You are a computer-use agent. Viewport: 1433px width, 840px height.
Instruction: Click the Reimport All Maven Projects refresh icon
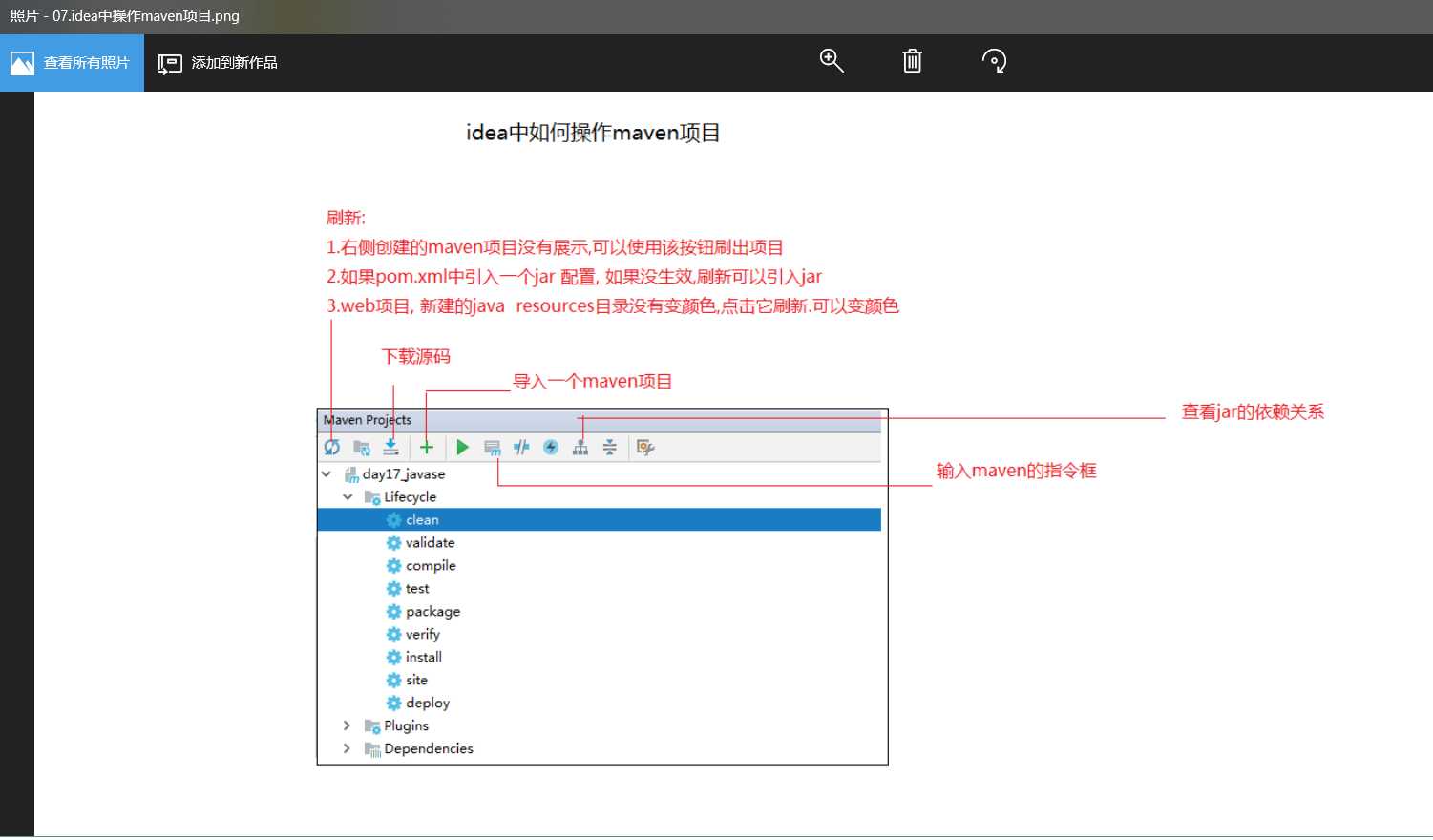332,447
